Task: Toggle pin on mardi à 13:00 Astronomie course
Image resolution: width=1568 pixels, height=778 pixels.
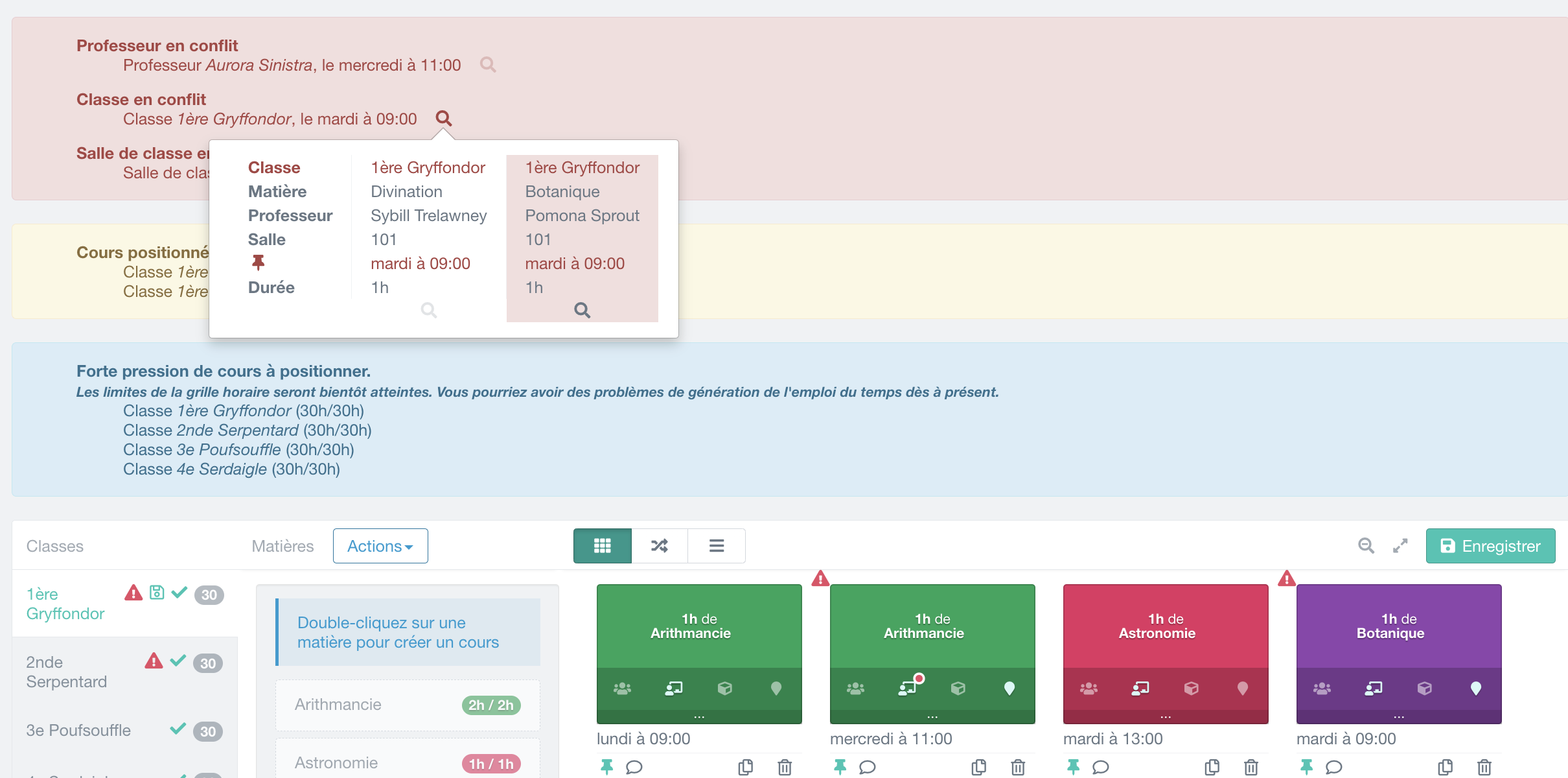Action: (1073, 767)
